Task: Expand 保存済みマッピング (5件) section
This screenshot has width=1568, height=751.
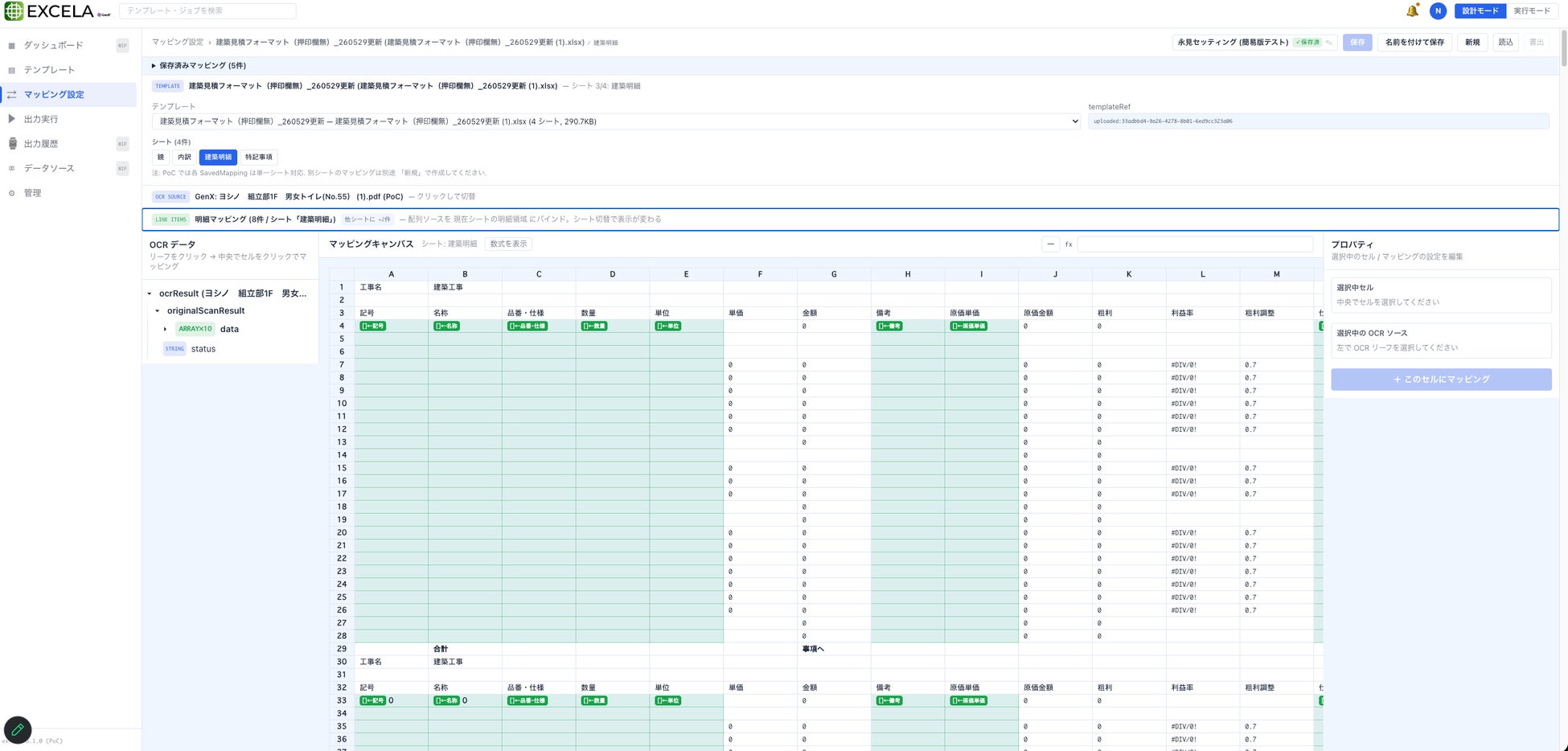Action: pyautogui.click(x=199, y=65)
